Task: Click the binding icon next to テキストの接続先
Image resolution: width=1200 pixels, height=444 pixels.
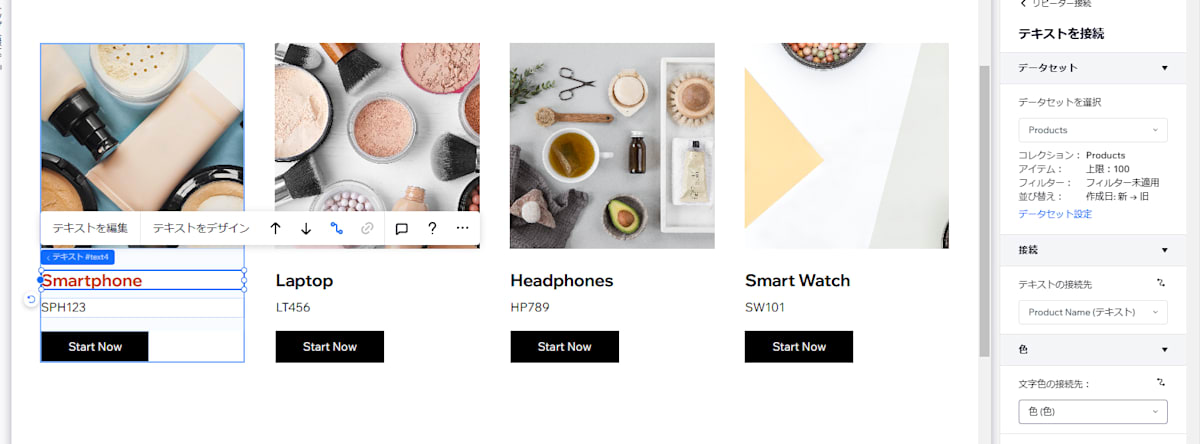Action: (1161, 283)
